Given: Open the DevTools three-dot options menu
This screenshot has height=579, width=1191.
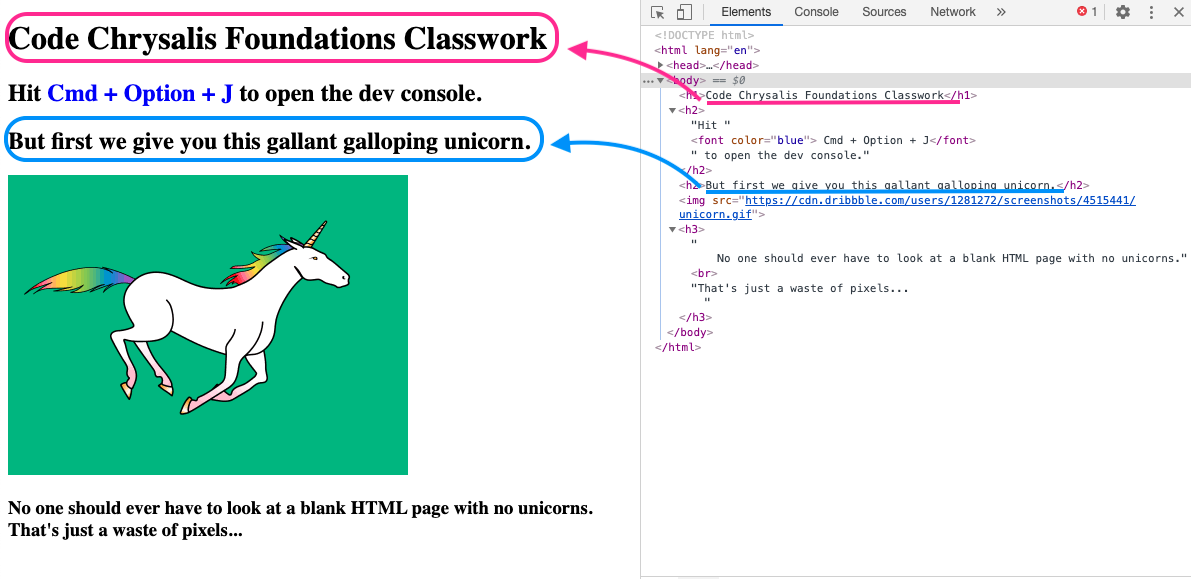Looking at the screenshot, I should pos(1152,12).
